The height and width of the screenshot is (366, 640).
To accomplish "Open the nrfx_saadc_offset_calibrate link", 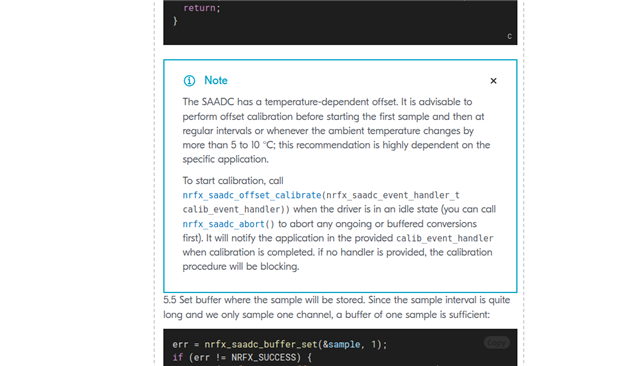I will pos(252,195).
